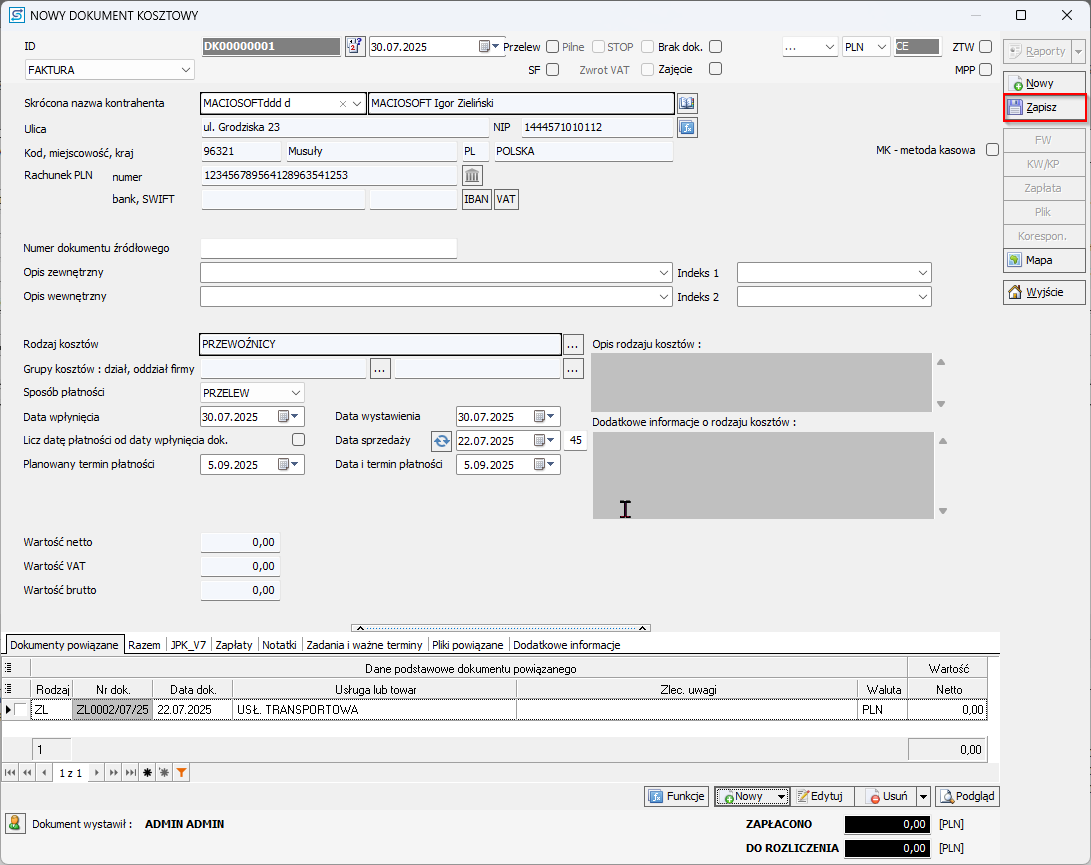Click the orange filter icon in grid navigator
Screen dimensions: 1091x865
click(182, 773)
